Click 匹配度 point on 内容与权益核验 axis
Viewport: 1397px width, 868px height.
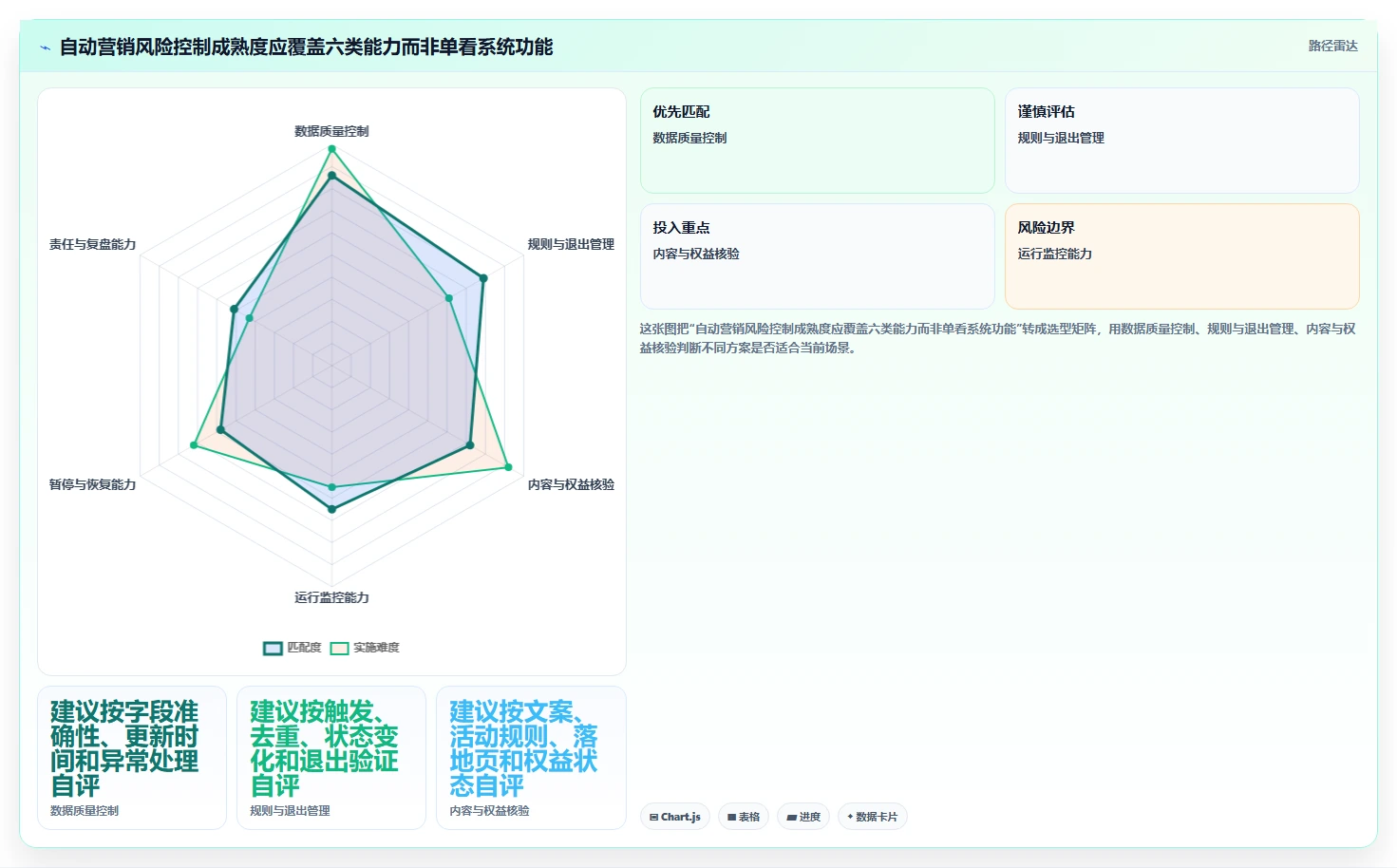tap(470, 445)
